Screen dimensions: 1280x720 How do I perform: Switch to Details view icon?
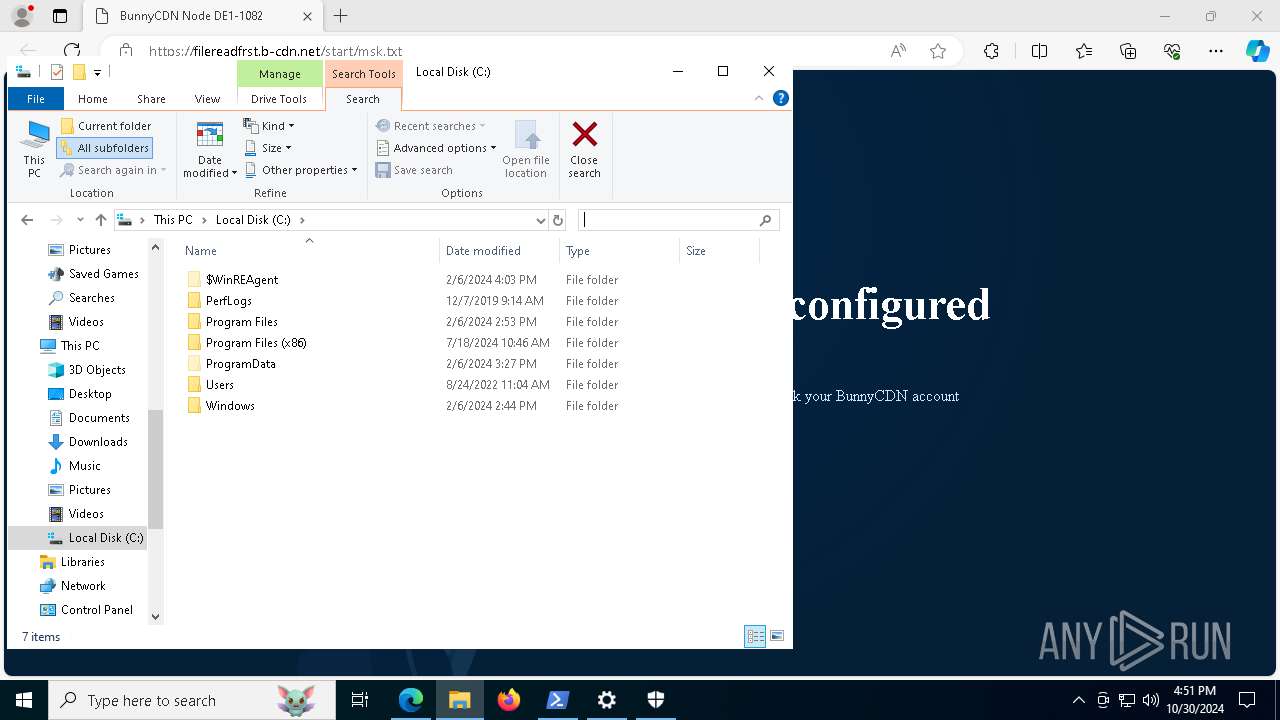[x=755, y=636]
